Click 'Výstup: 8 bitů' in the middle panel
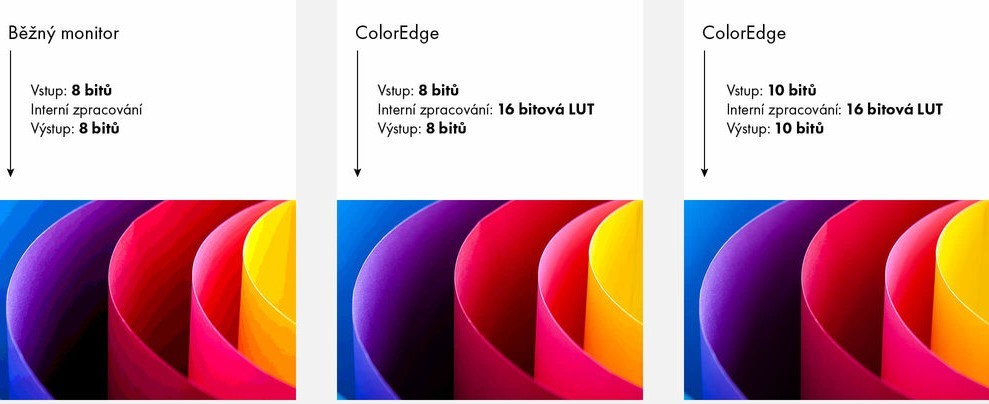 point(422,129)
